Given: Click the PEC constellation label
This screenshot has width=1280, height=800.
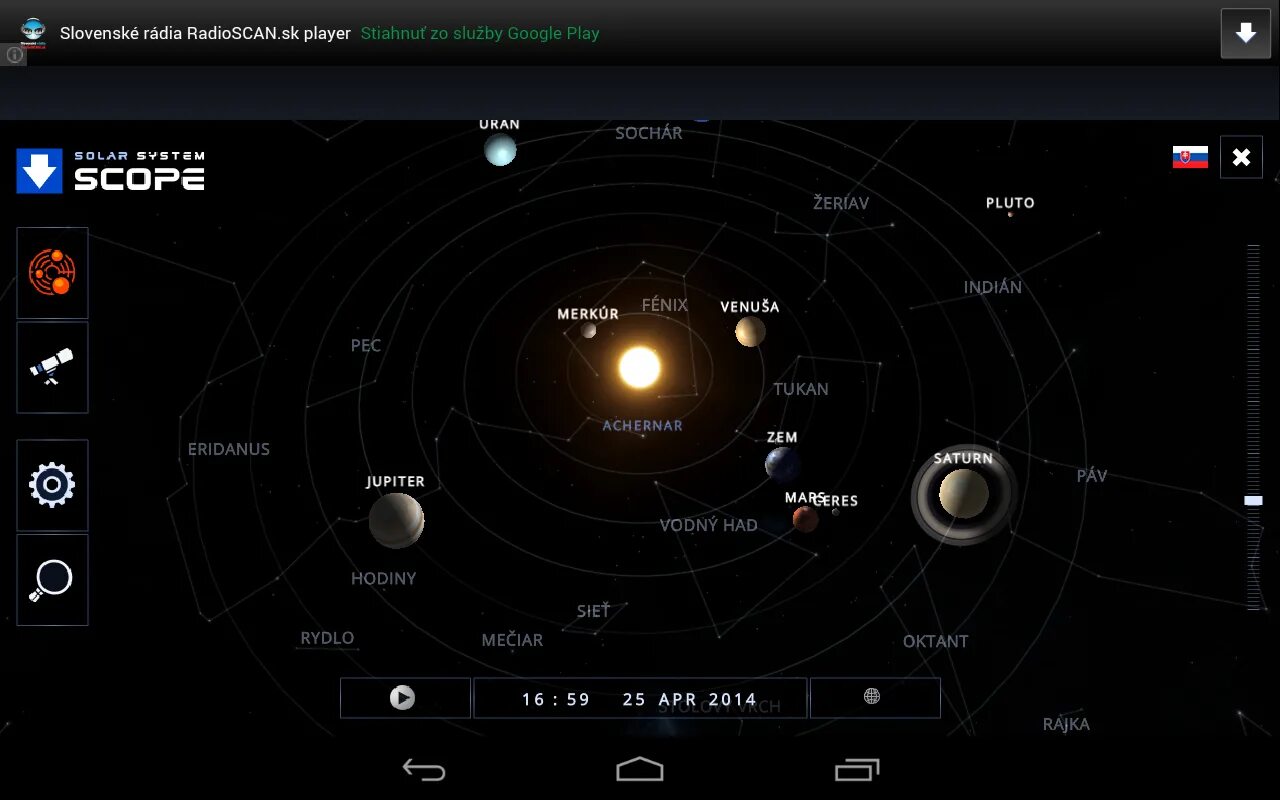Looking at the screenshot, I should pos(366,345).
